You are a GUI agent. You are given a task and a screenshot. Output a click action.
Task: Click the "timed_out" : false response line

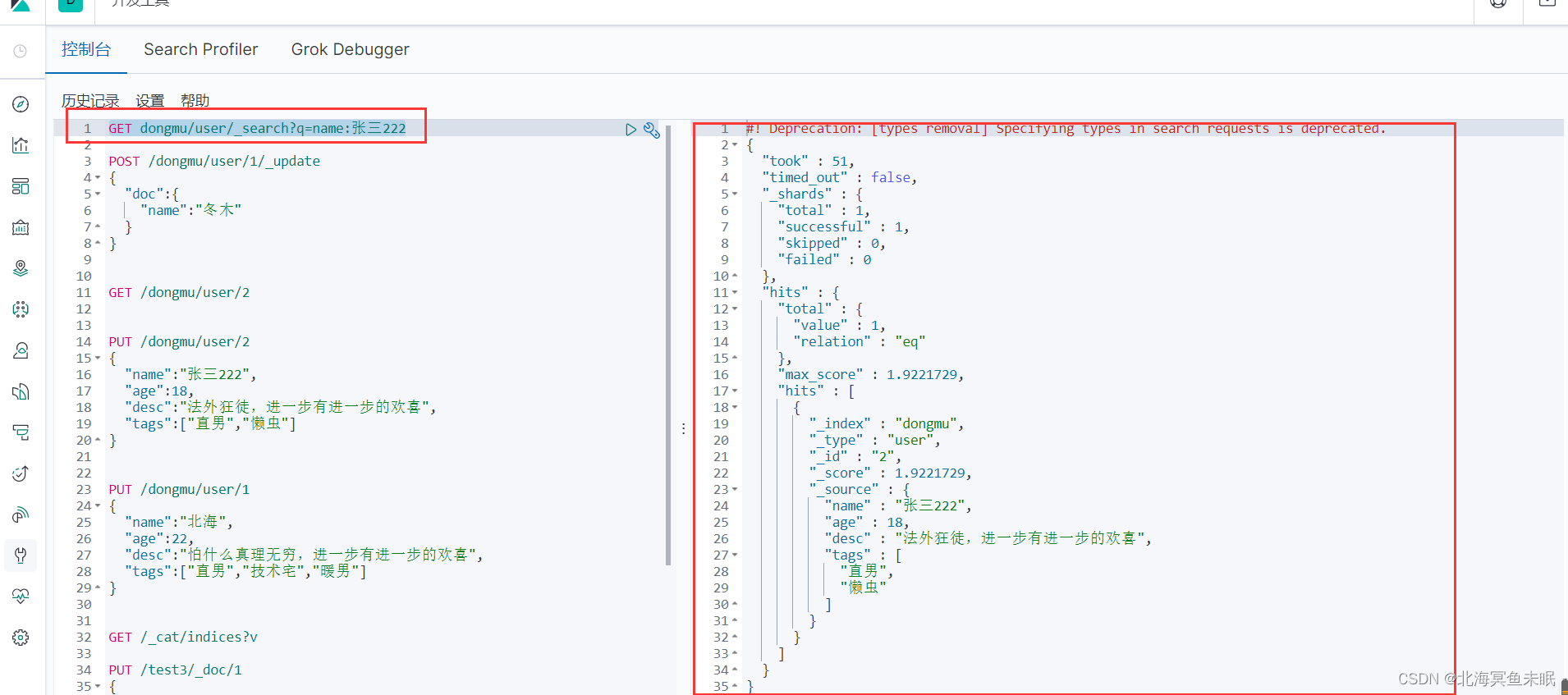[839, 177]
